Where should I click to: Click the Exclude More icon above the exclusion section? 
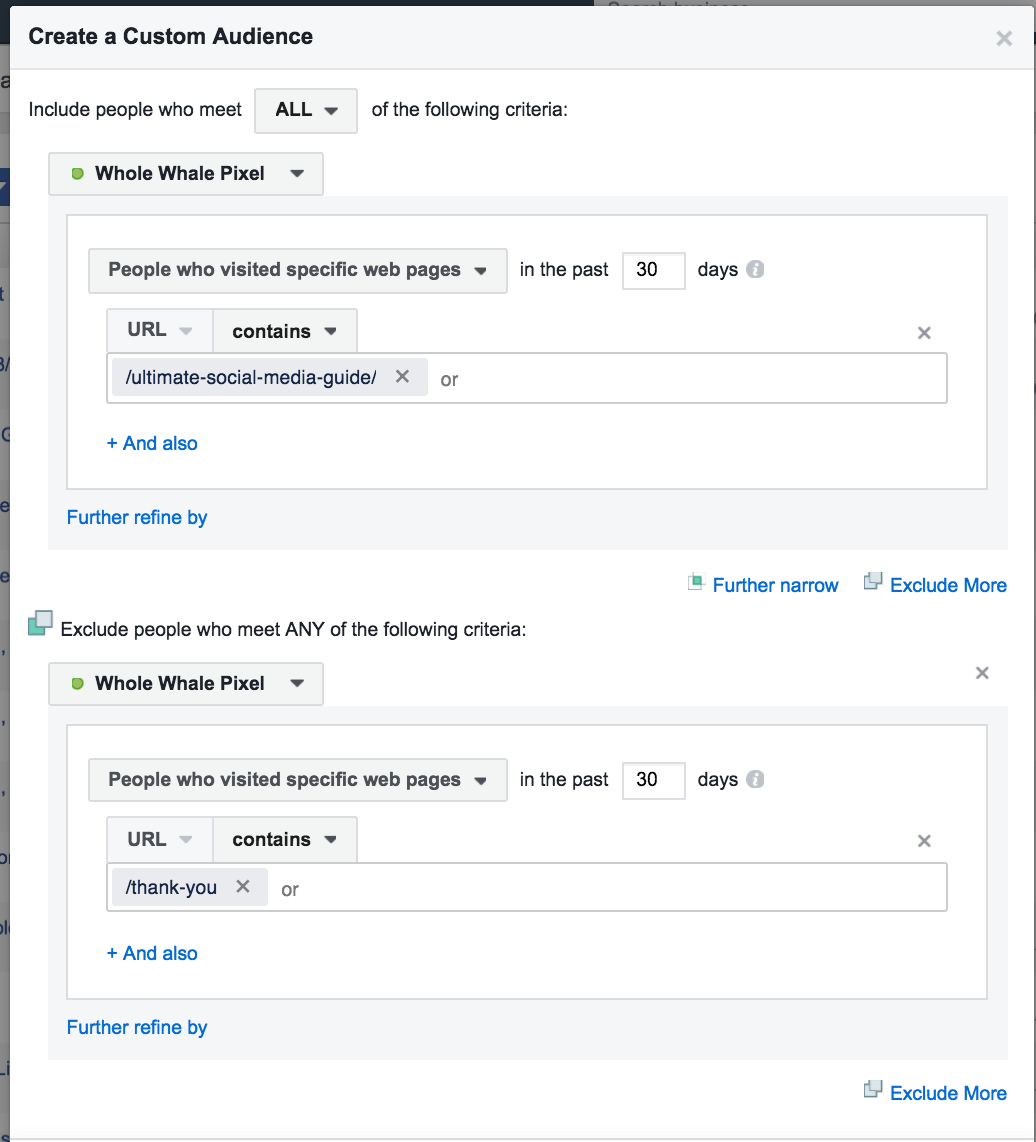pos(873,582)
